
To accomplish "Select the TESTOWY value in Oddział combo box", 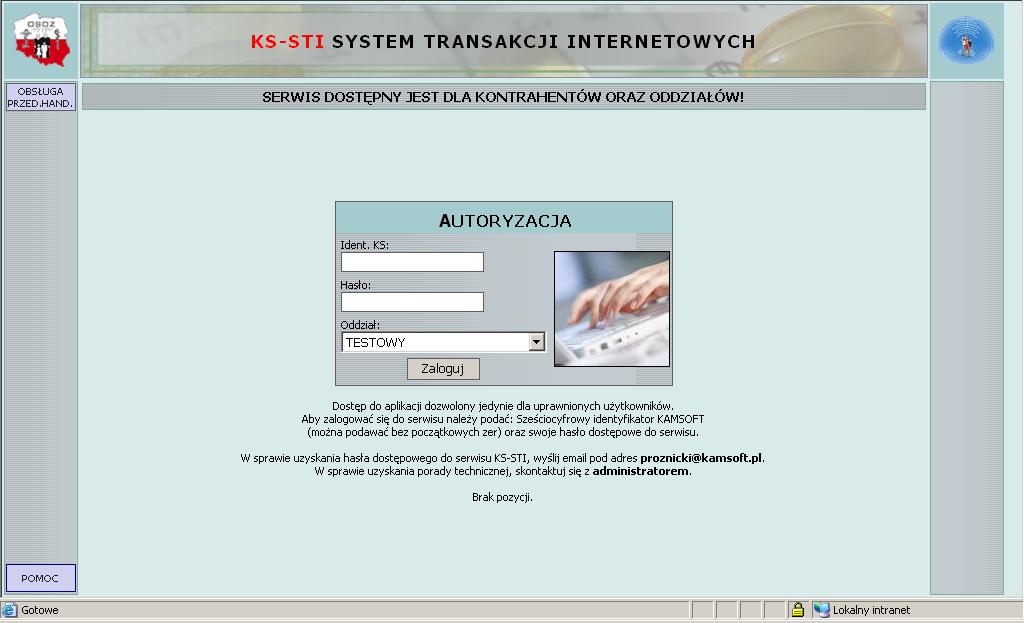I will tap(434, 342).
